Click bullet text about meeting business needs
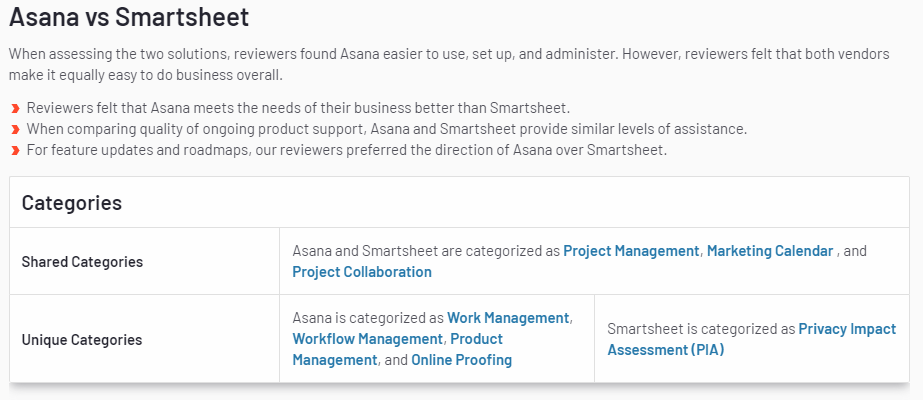Screen dimensions: 923x400 298,108
